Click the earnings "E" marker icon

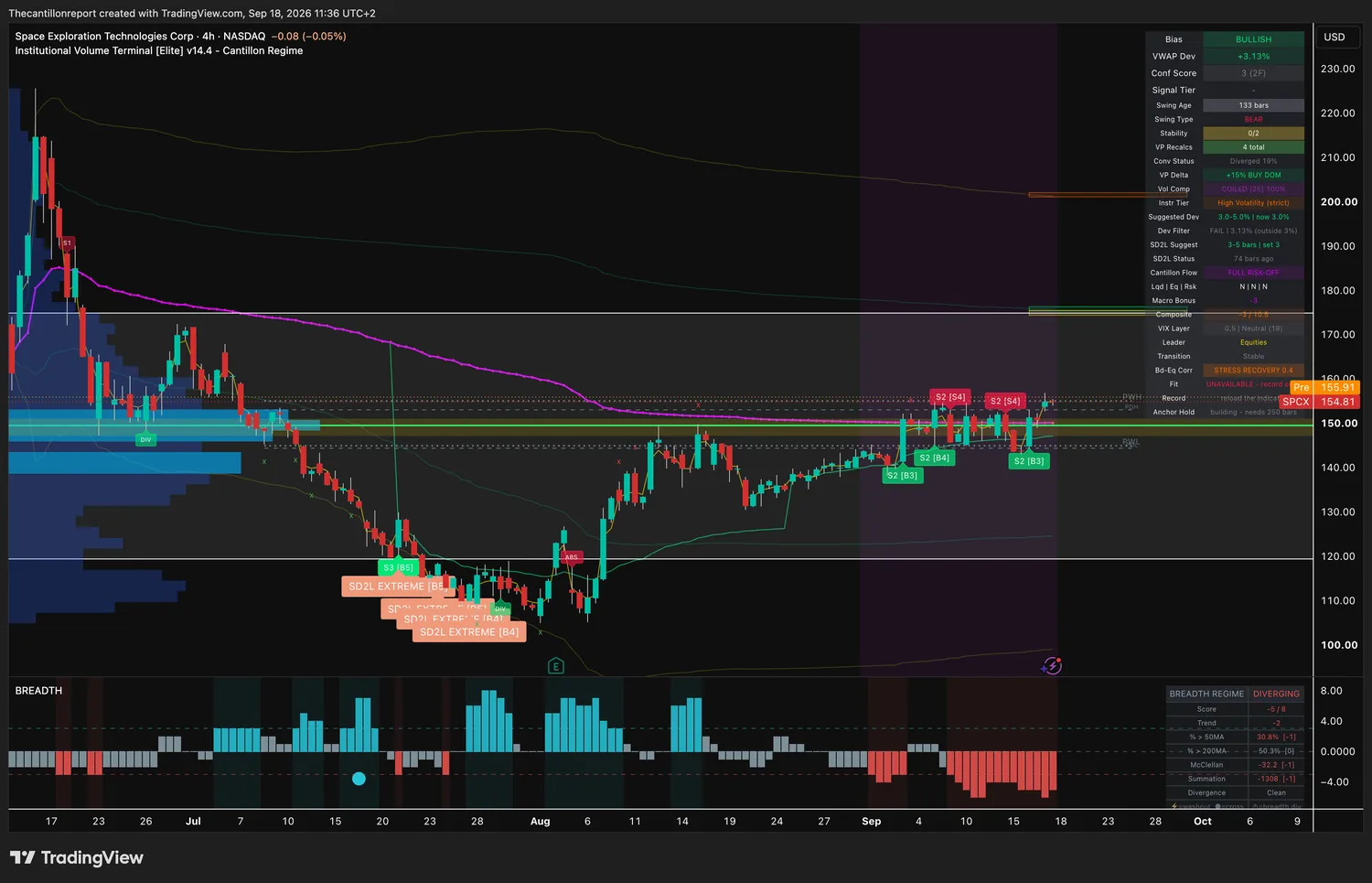555,666
